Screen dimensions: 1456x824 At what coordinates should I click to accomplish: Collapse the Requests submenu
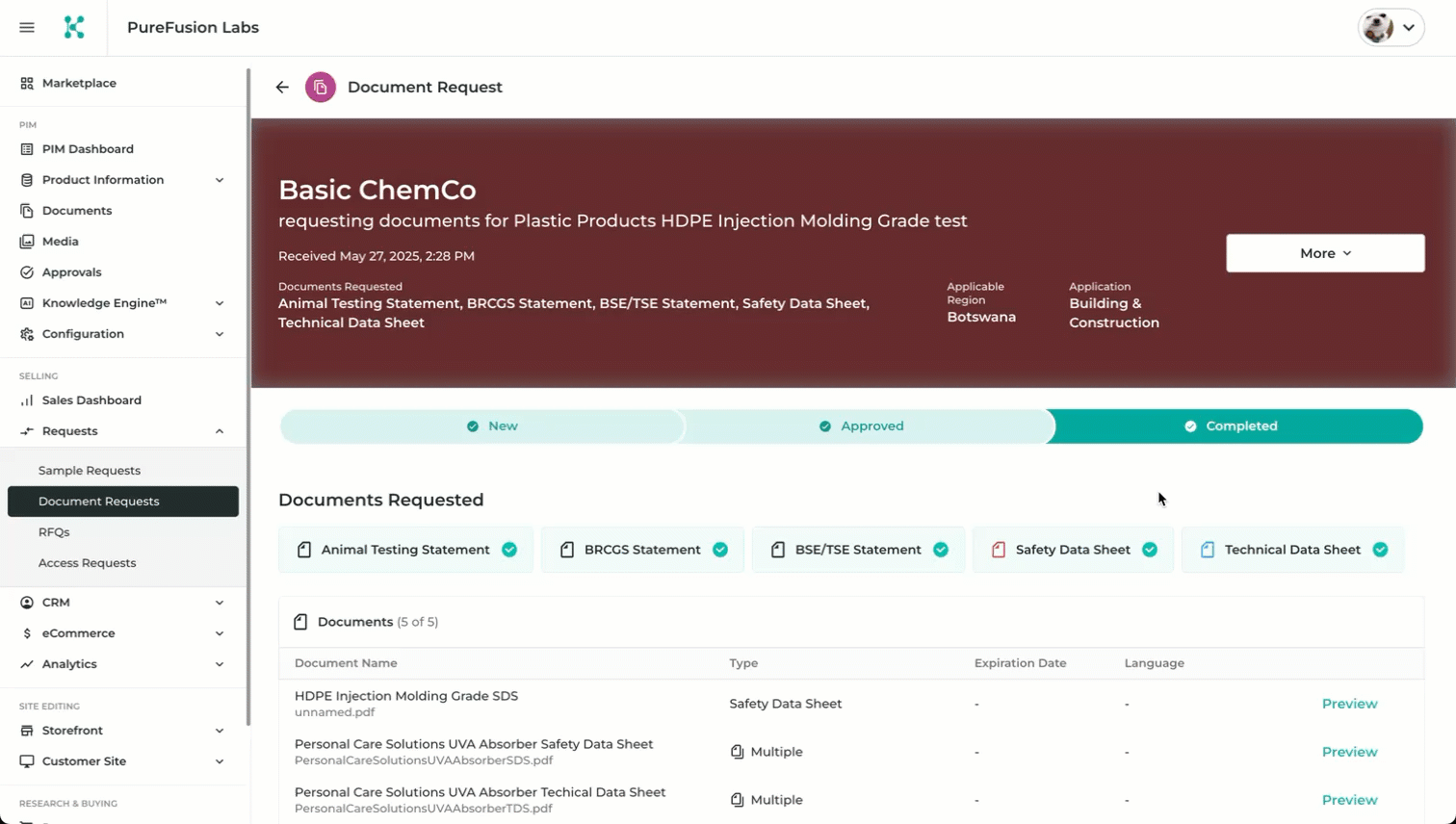point(220,431)
